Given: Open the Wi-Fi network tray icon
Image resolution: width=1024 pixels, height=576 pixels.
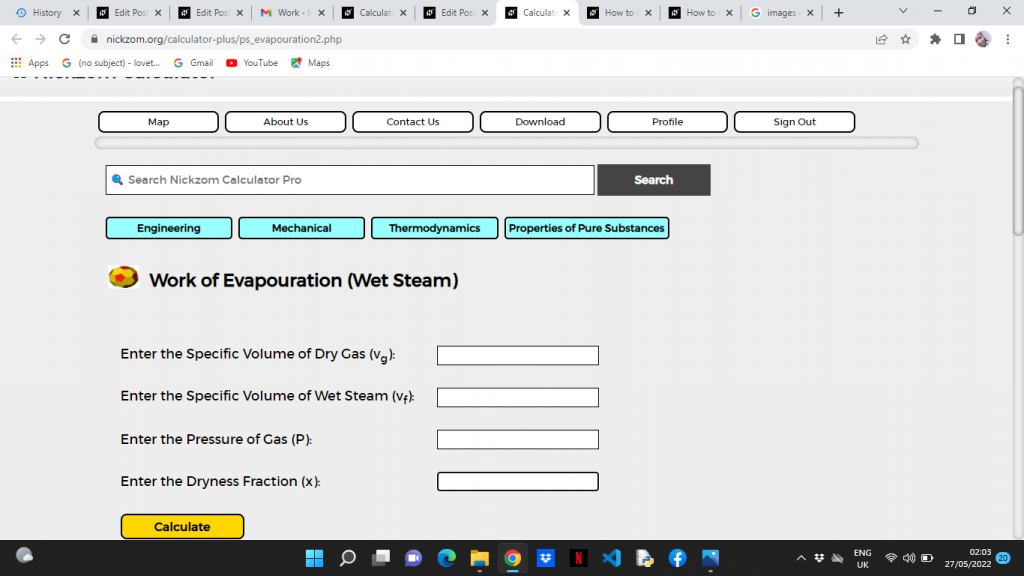Looking at the screenshot, I should (x=891, y=558).
